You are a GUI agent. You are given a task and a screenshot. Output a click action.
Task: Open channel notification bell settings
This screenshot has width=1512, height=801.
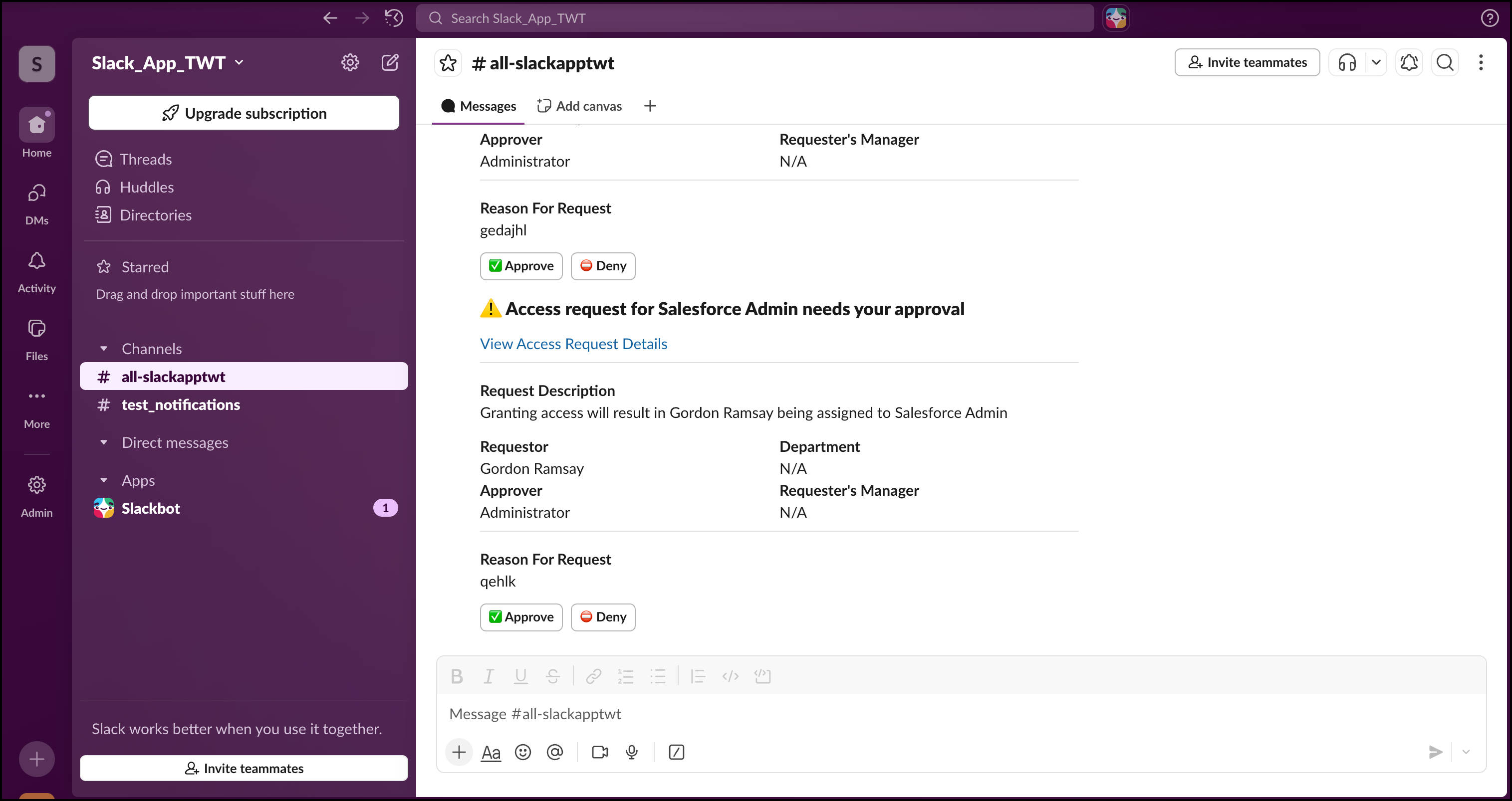pos(1409,62)
